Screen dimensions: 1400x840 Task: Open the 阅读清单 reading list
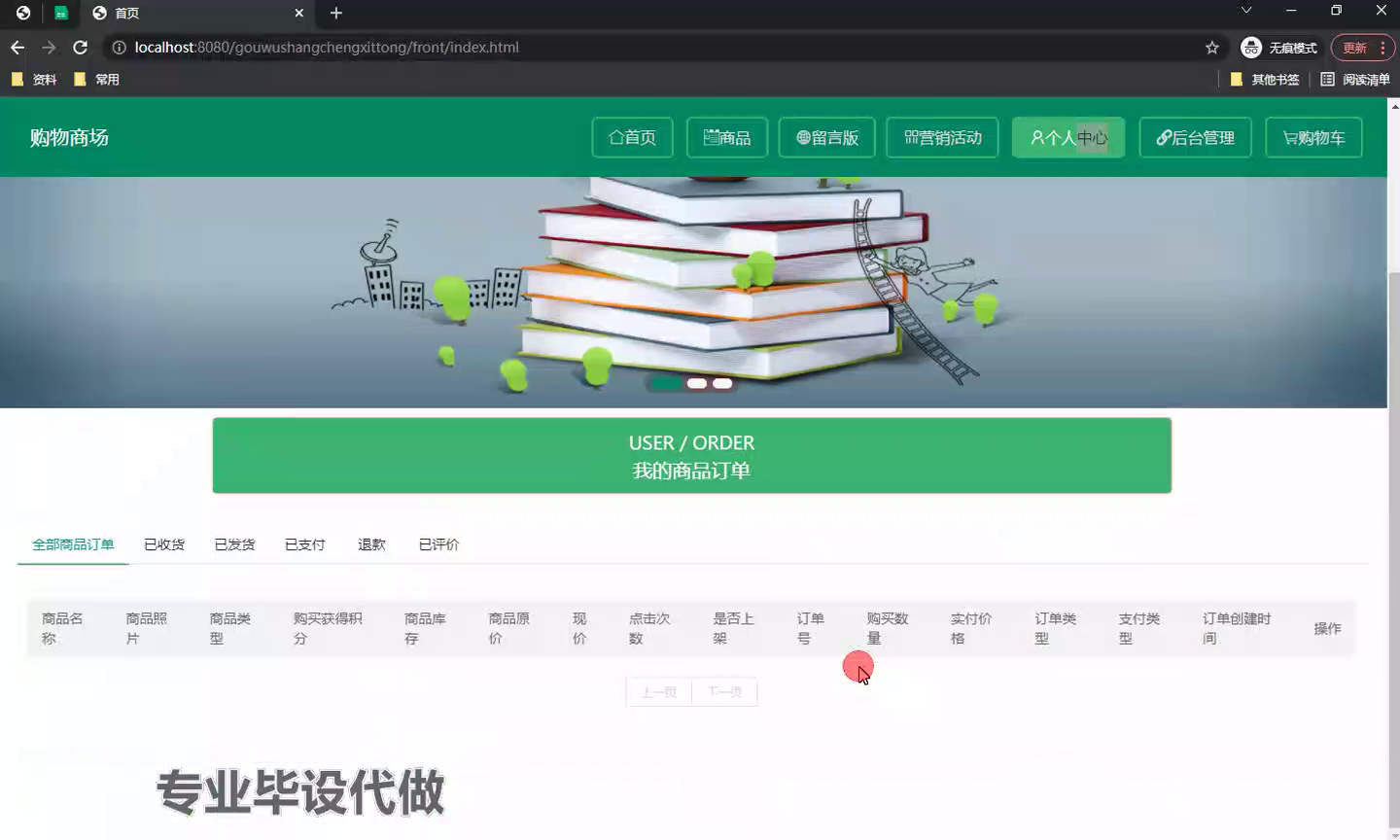coord(1355,80)
